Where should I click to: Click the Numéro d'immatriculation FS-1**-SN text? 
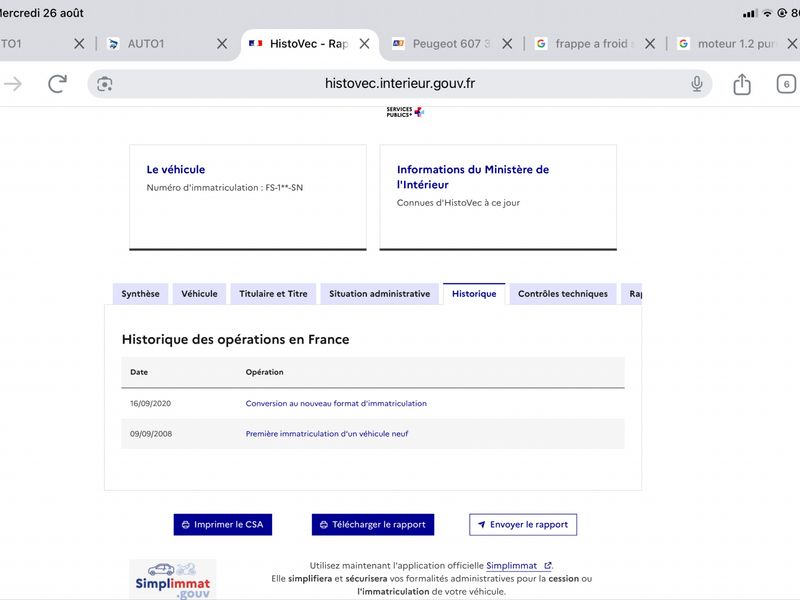click(x=224, y=187)
